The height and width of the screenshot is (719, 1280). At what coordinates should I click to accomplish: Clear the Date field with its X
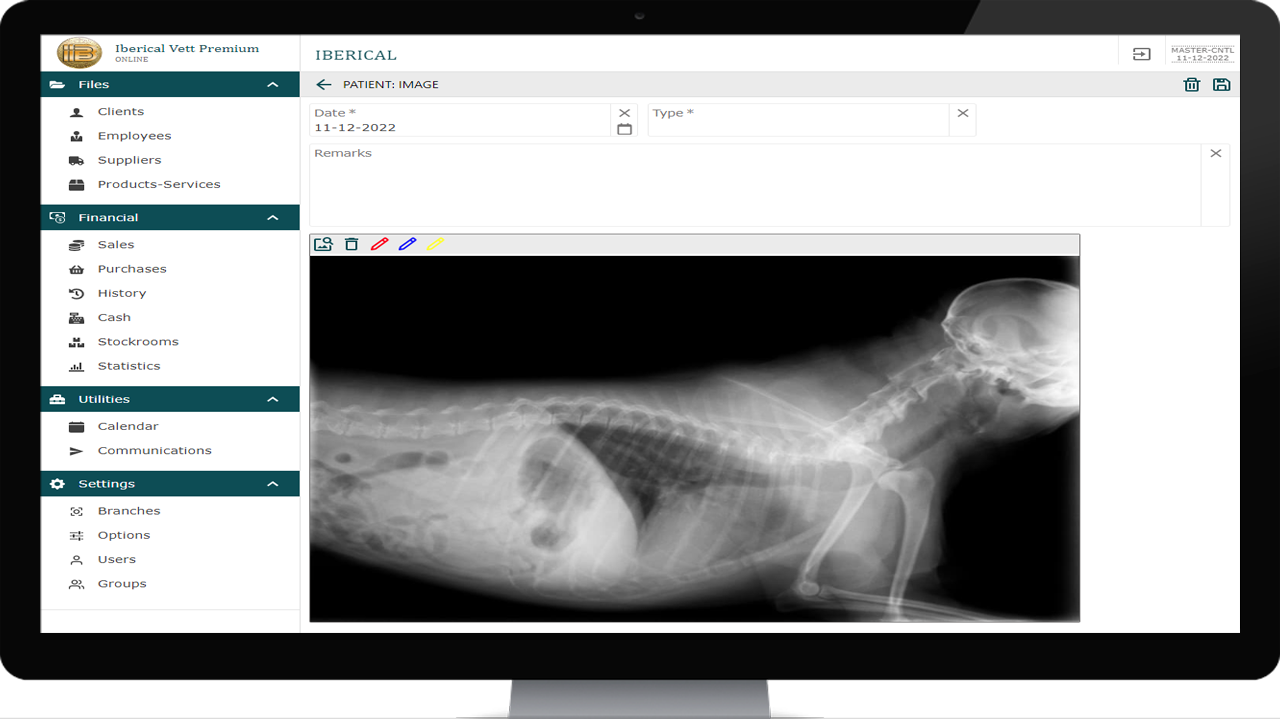625,113
